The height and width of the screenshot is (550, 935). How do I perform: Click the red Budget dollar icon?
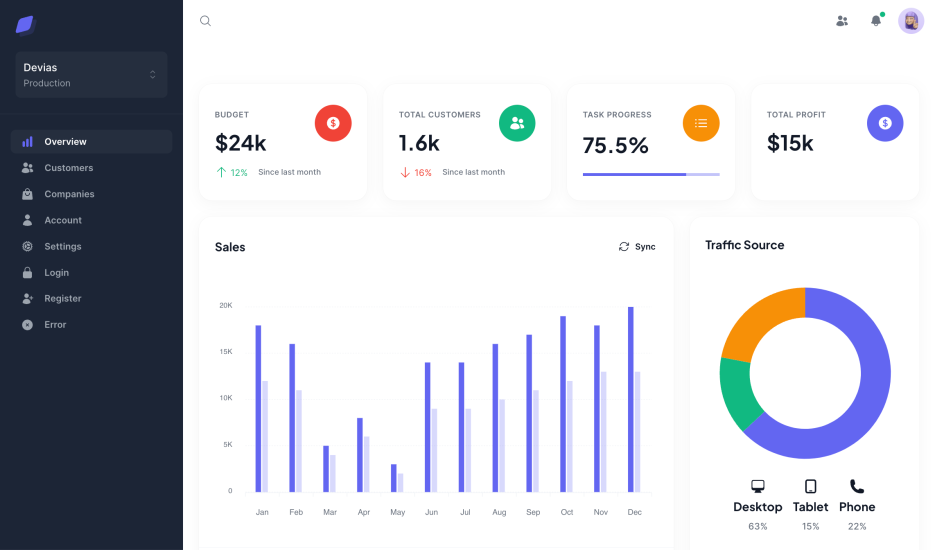(x=333, y=123)
